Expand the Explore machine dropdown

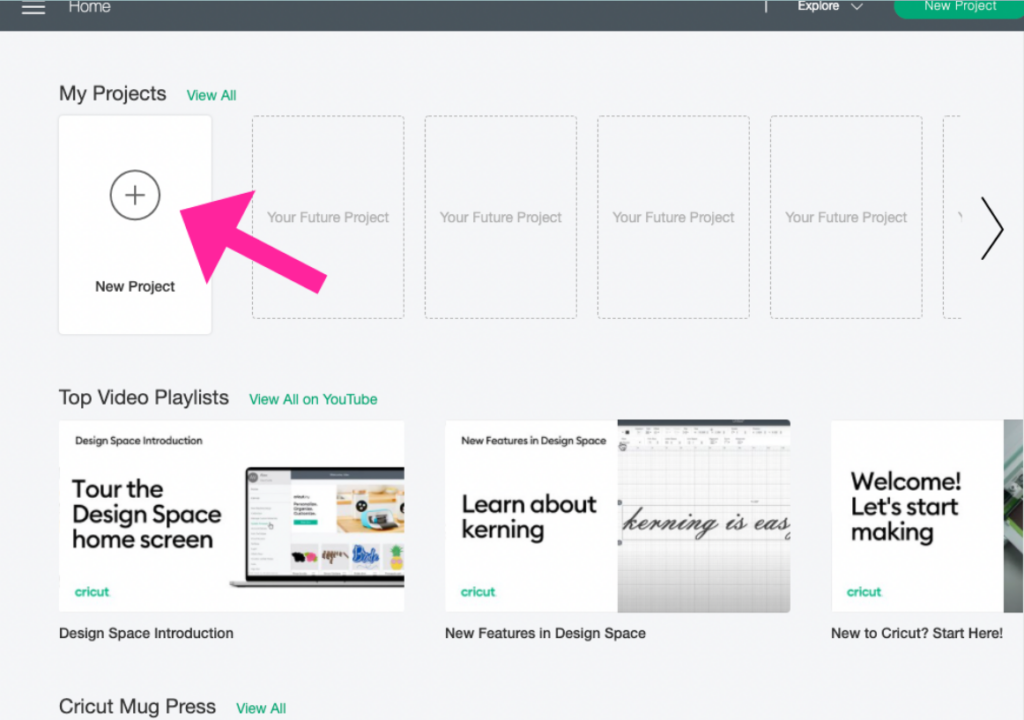coord(829,7)
